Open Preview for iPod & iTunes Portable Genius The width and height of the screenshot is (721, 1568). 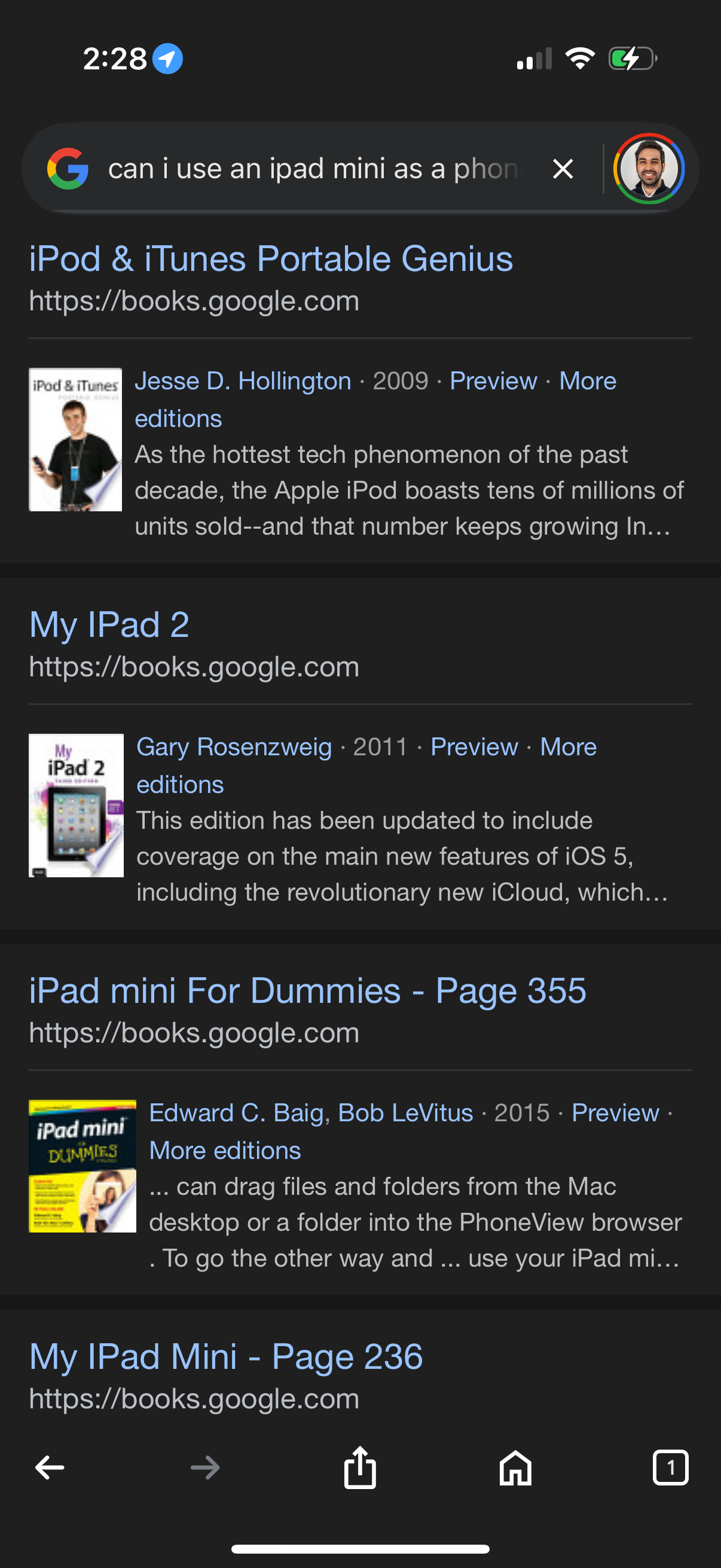(494, 380)
